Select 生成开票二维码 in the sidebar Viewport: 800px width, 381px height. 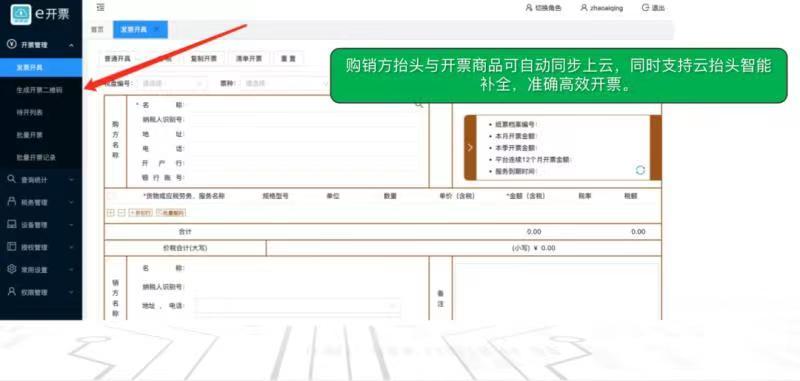point(41,90)
